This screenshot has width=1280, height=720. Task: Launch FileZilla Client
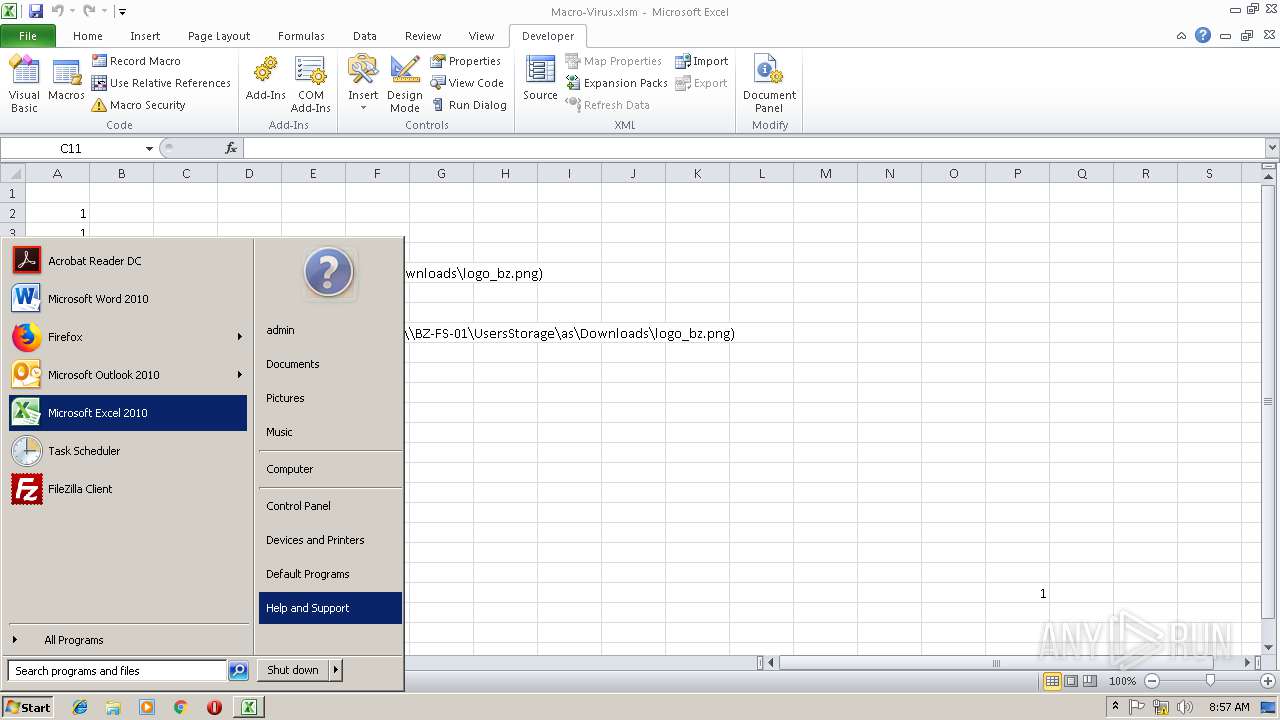(x=128, y=489)
